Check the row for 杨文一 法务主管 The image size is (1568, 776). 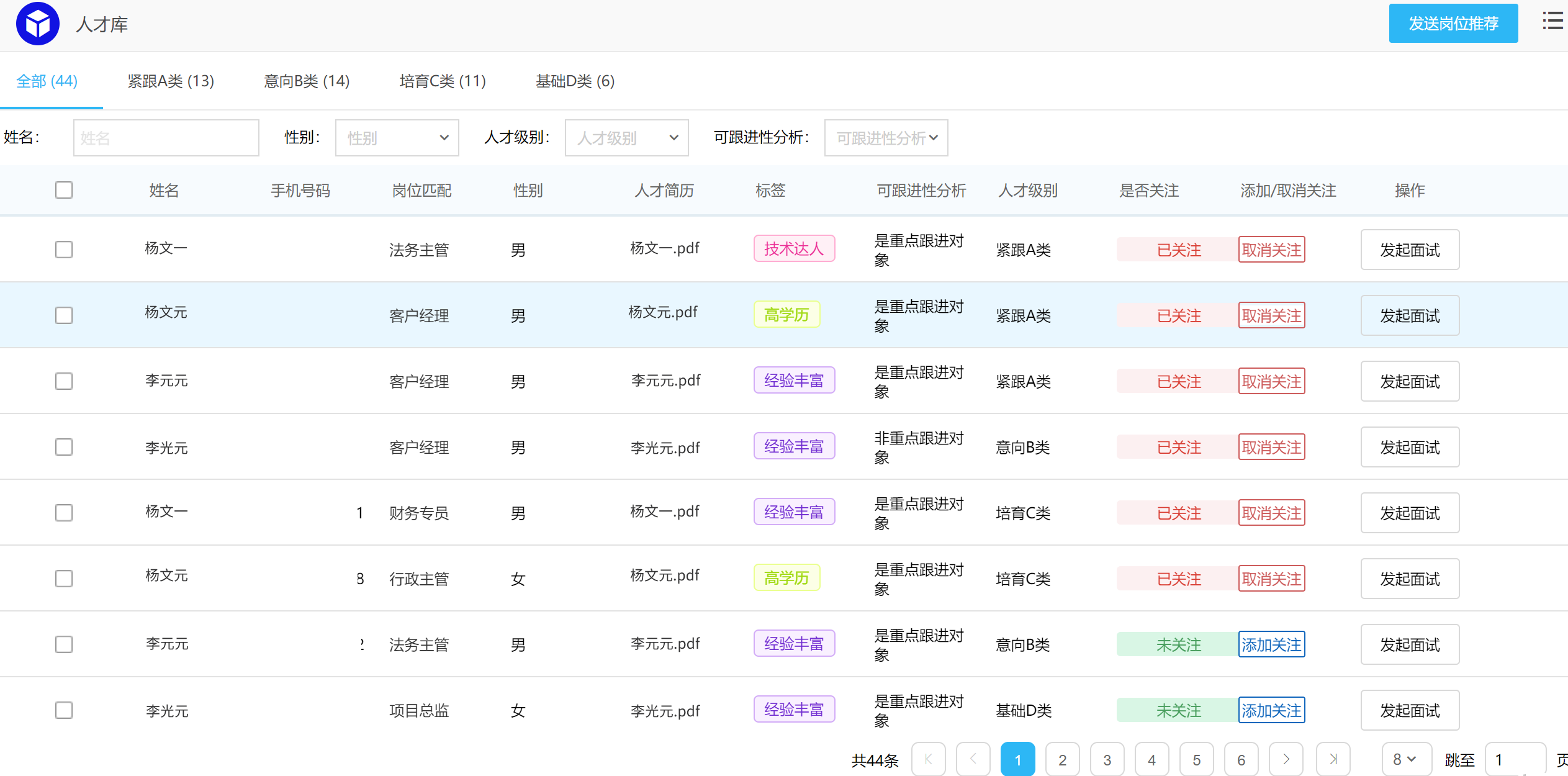(64, 250)
